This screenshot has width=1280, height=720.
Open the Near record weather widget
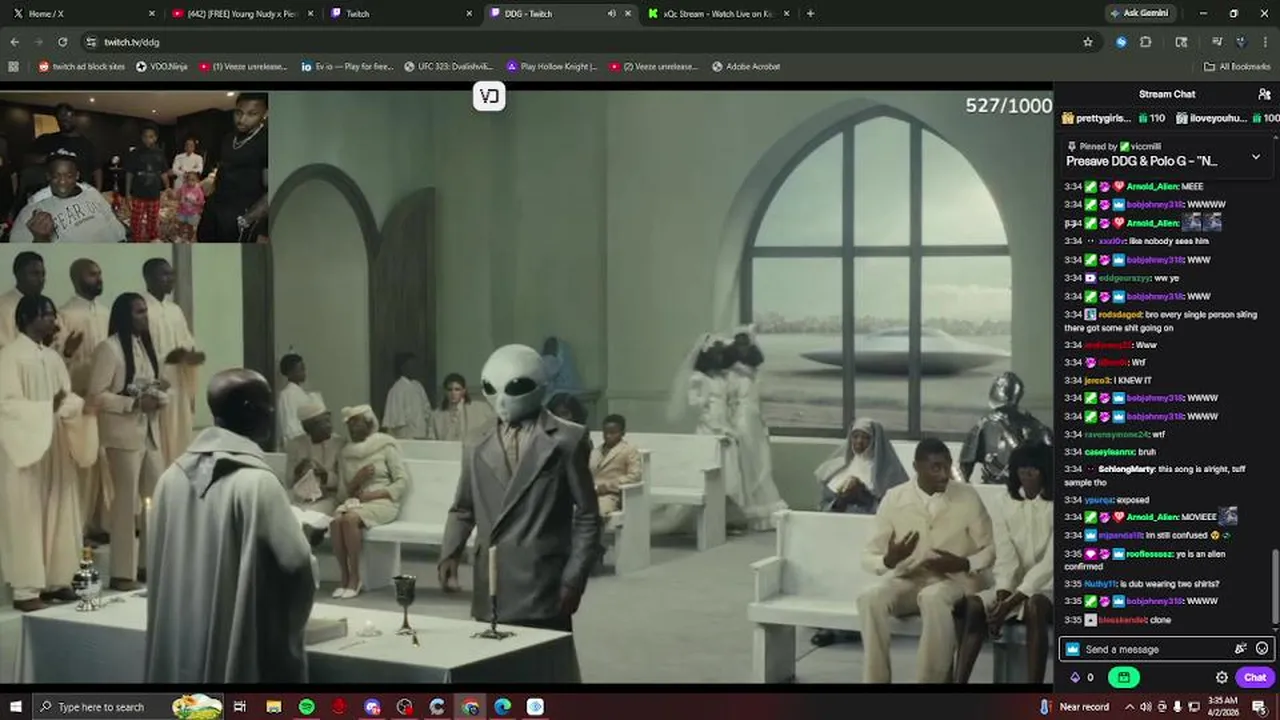click(x=1074, y=706)
